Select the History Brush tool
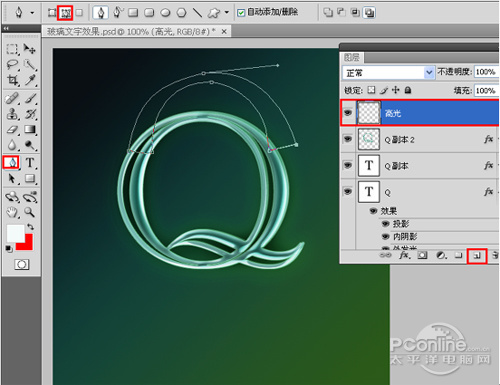500x385 pixels. click(30, 114)
